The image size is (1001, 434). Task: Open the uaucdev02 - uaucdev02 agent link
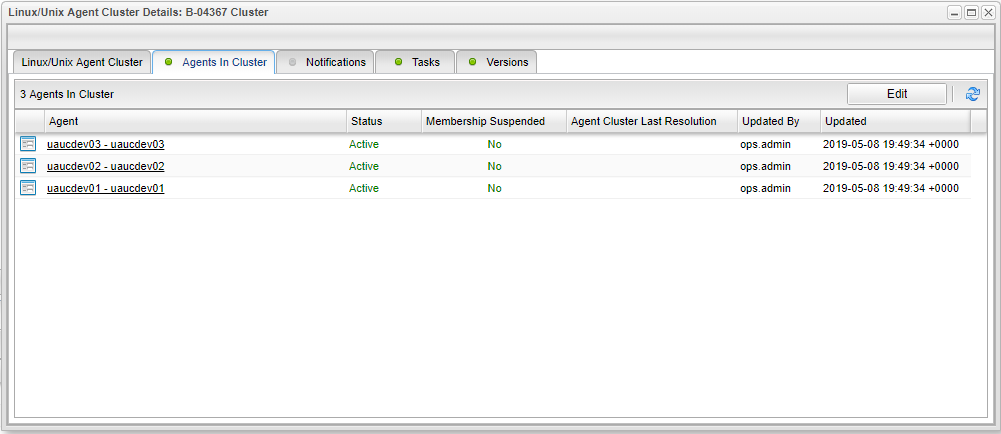pyautogui.click(x=105, y=166)
